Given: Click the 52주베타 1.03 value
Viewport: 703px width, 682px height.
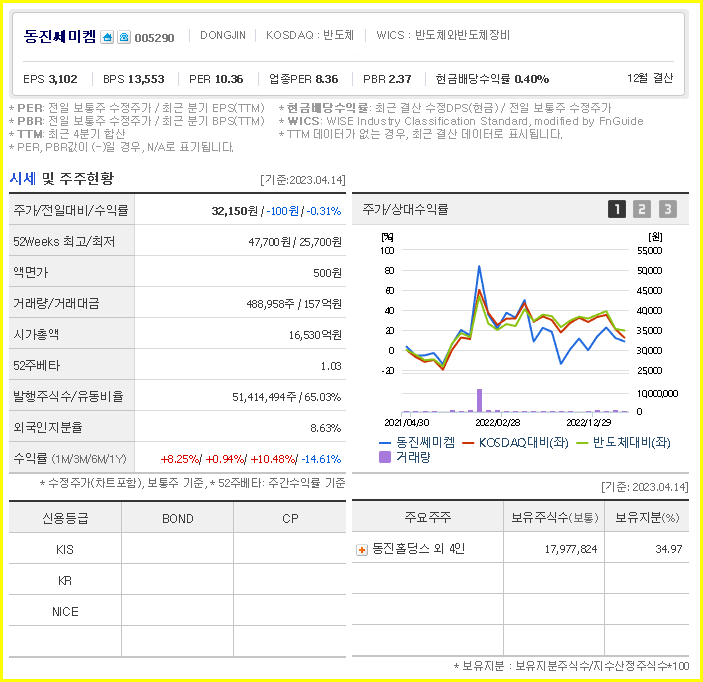Looking at the screenshot, I should point(330,366).
